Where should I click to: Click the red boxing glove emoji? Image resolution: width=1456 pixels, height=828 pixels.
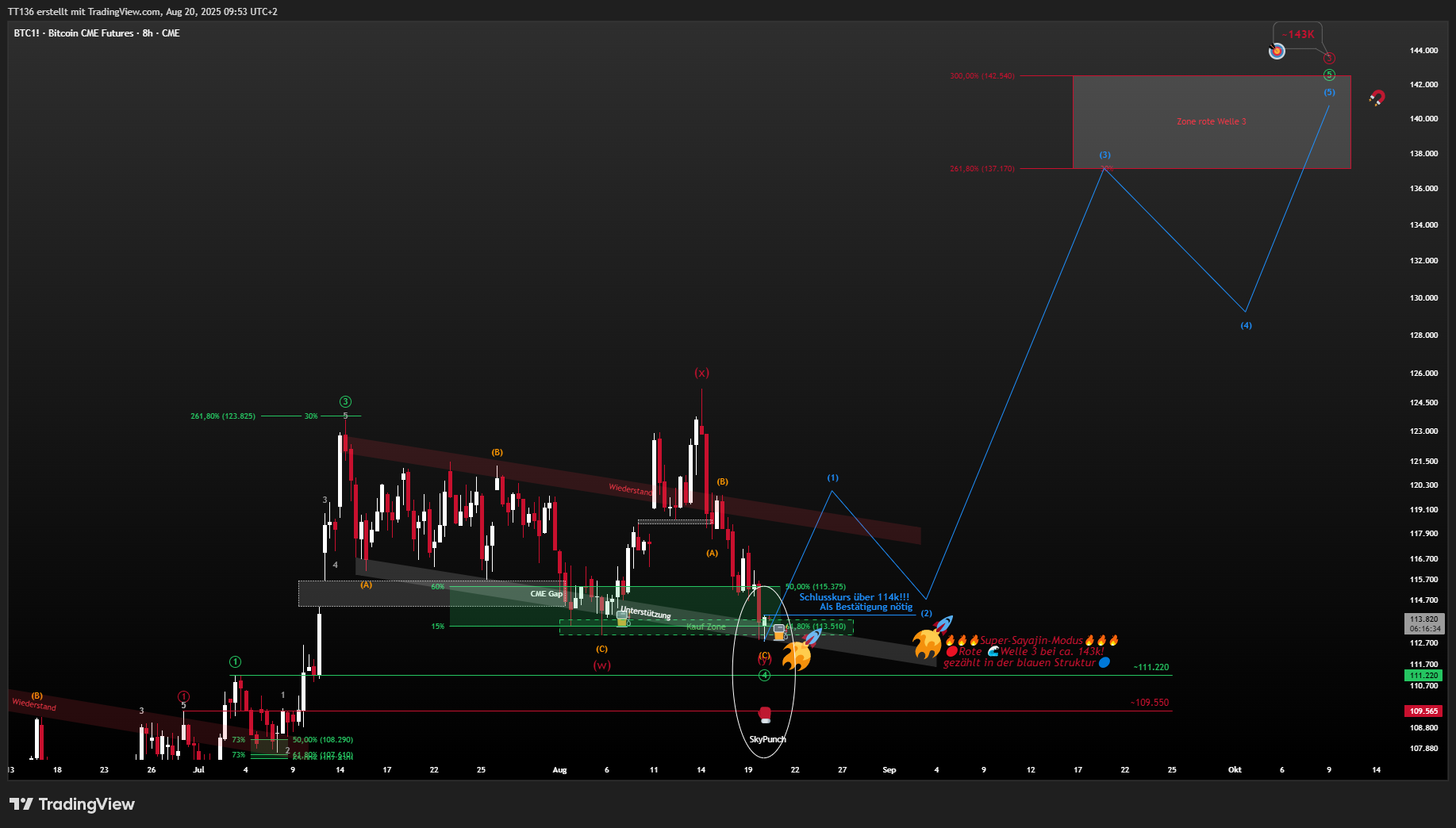(x=765, y=714)
